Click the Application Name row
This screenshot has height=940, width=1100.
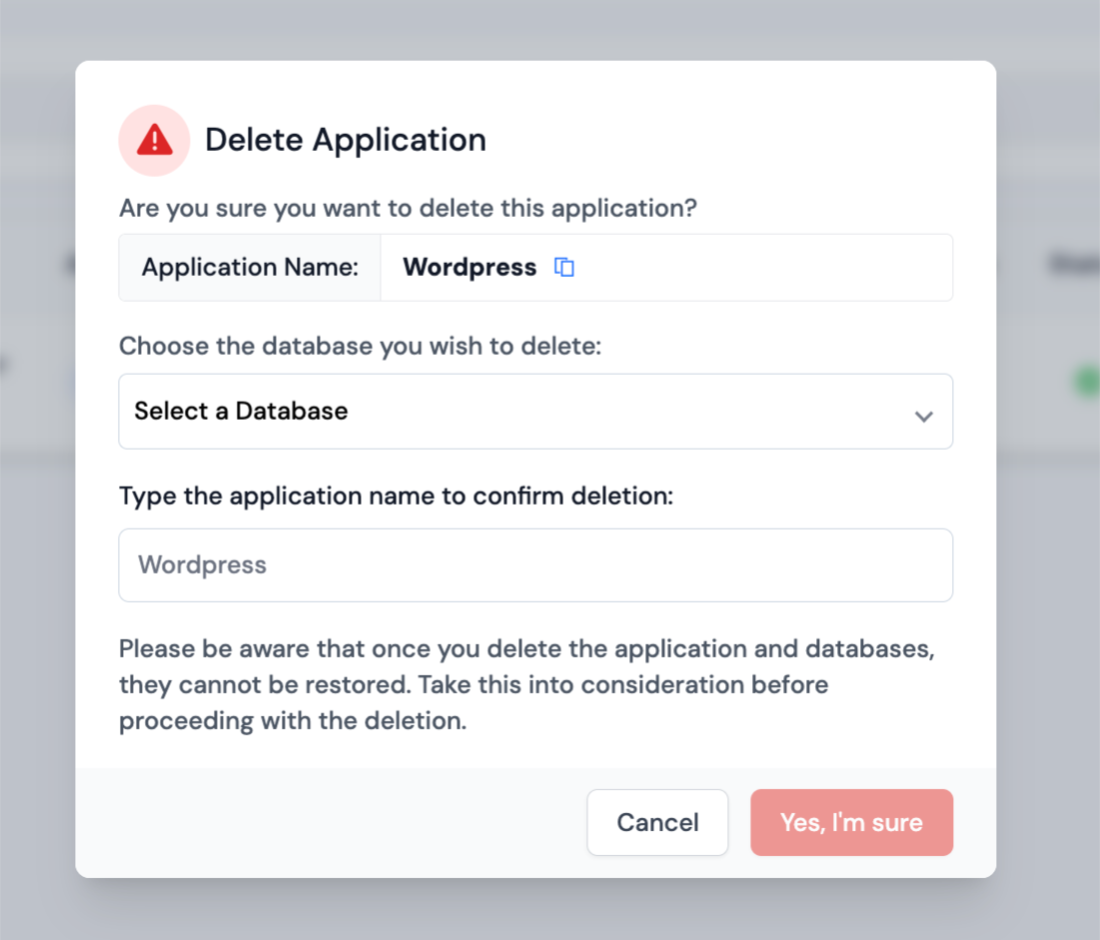249,267
